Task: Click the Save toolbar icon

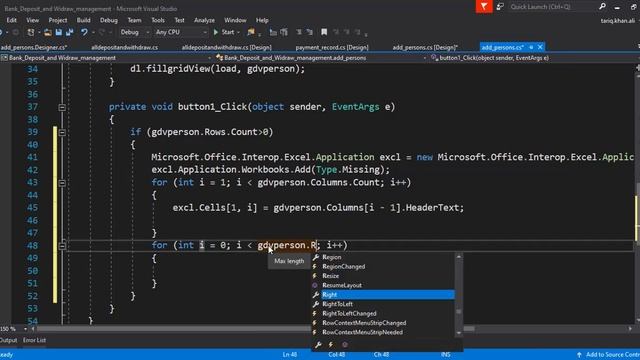Action: (59, 32)
